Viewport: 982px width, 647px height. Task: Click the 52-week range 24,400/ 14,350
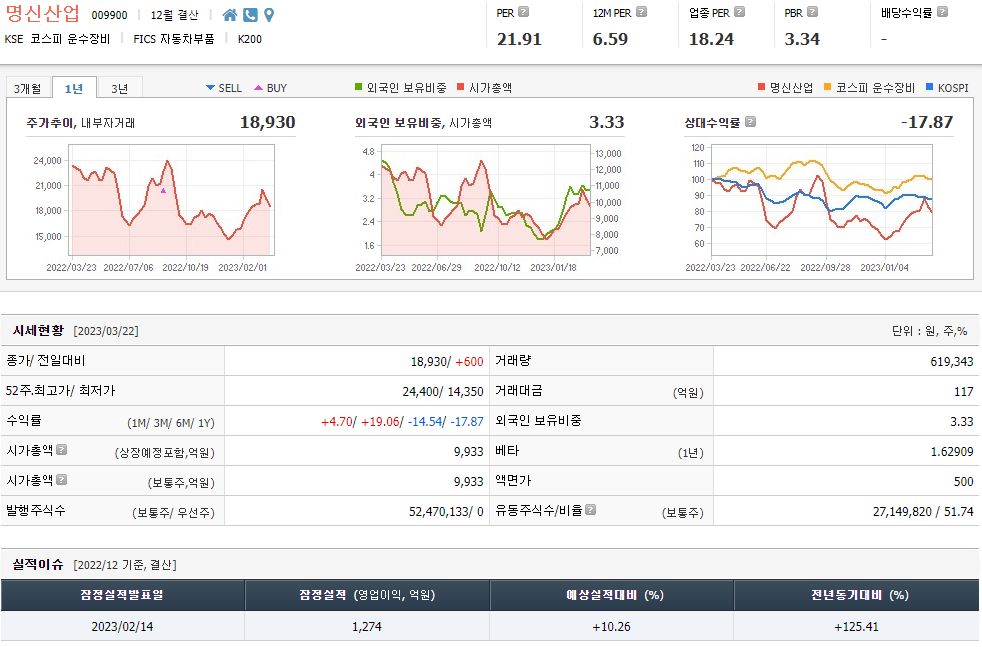[443, 391]
